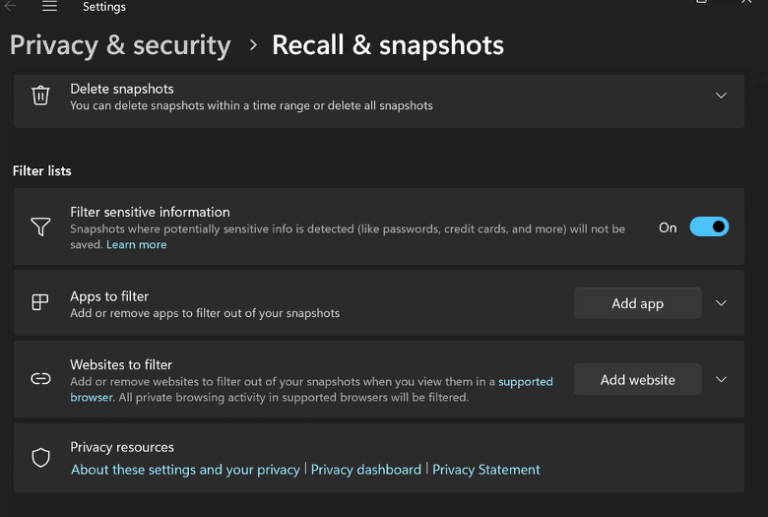
Task: Open About these settings and your privacy
Action: point(185,470)
